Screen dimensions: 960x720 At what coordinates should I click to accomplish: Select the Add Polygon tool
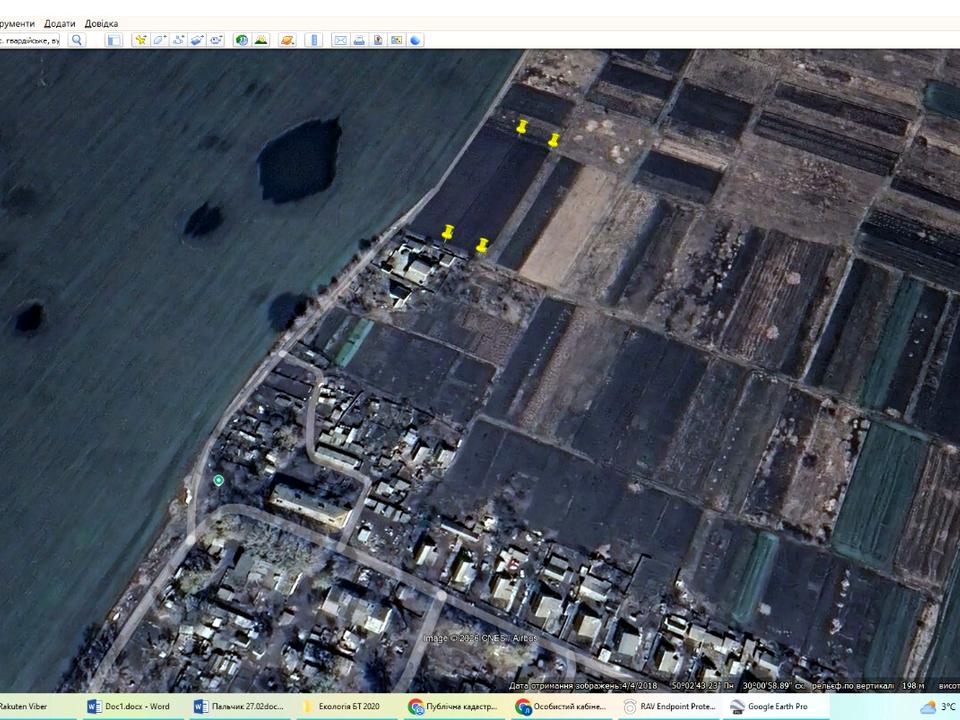point(159,40)
